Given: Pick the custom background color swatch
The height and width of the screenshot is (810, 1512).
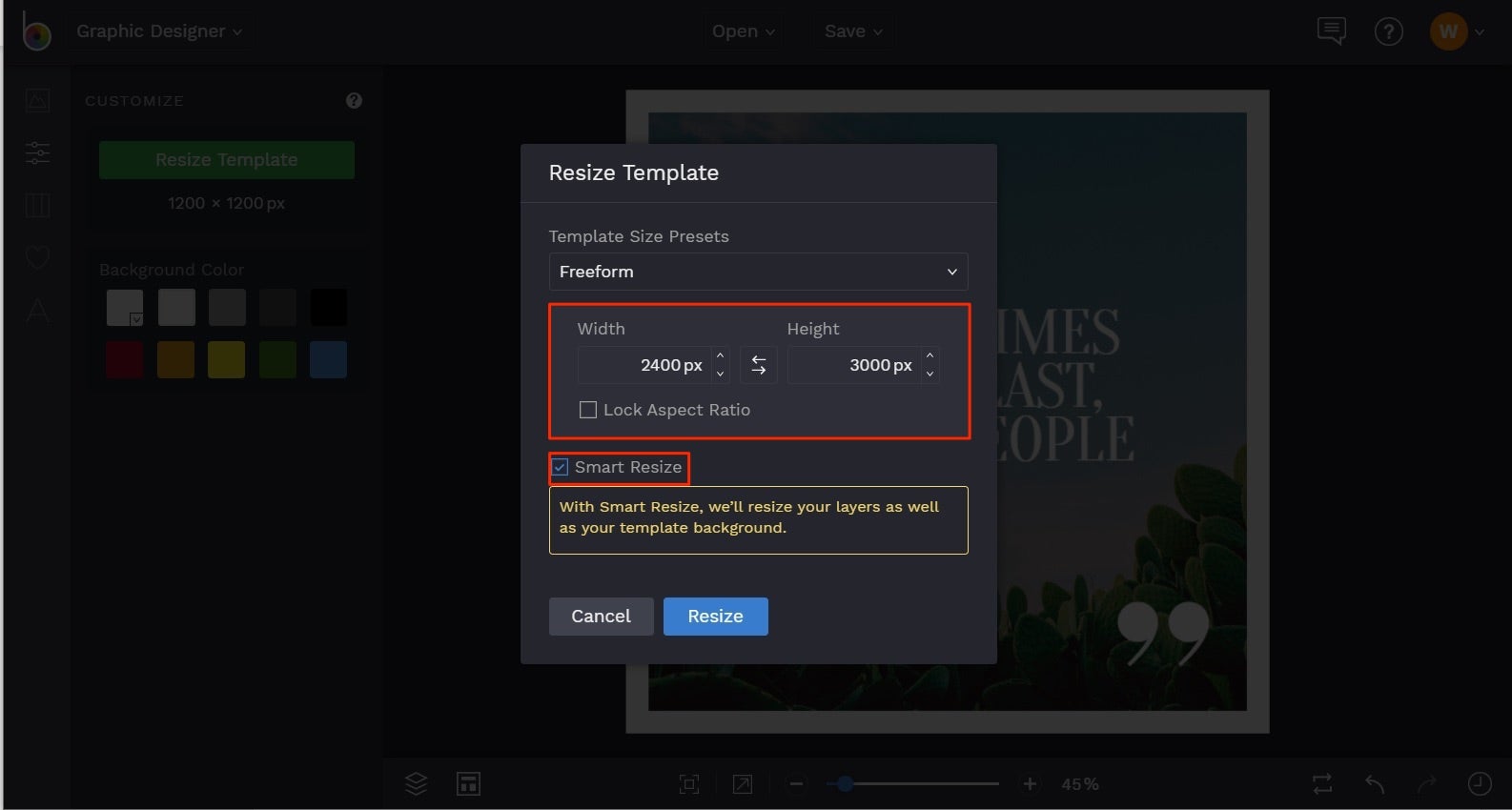Looking at the screenshot, I should coord(125,308).
